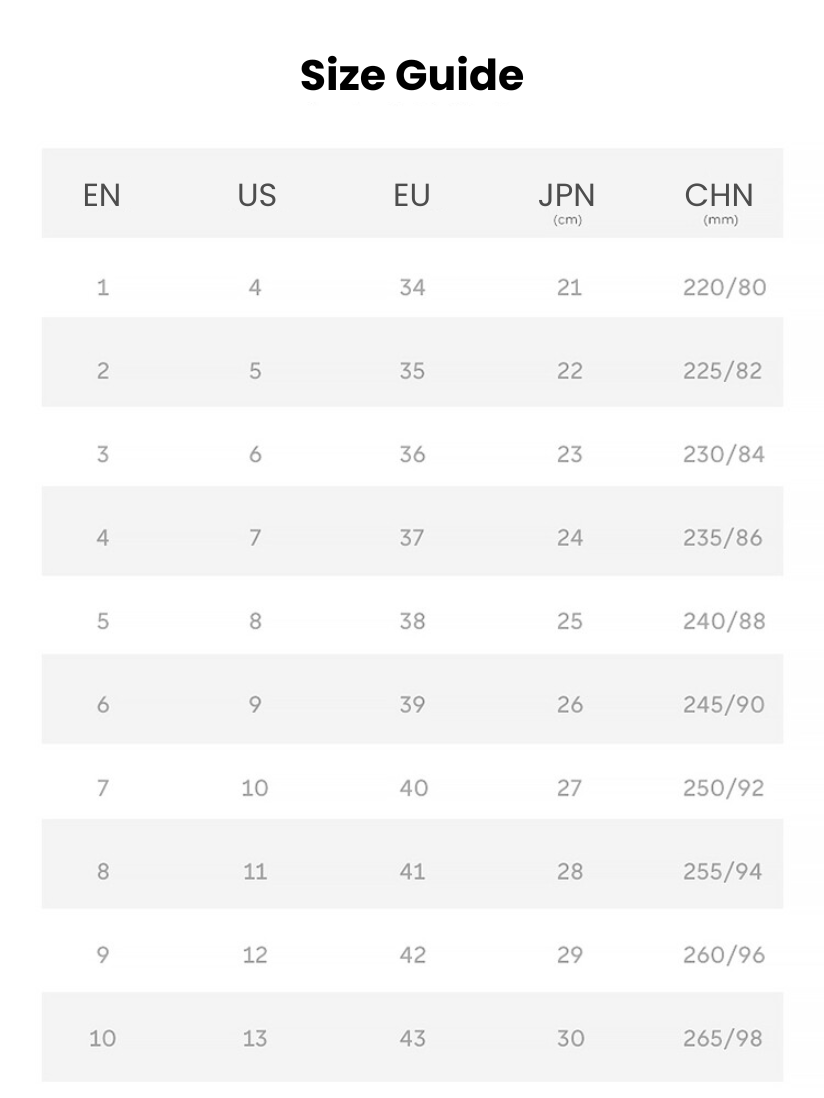The width and height of the screenshot is (824, 1098).
Task: Select JPN size 30 cell
Action: 570,1039
